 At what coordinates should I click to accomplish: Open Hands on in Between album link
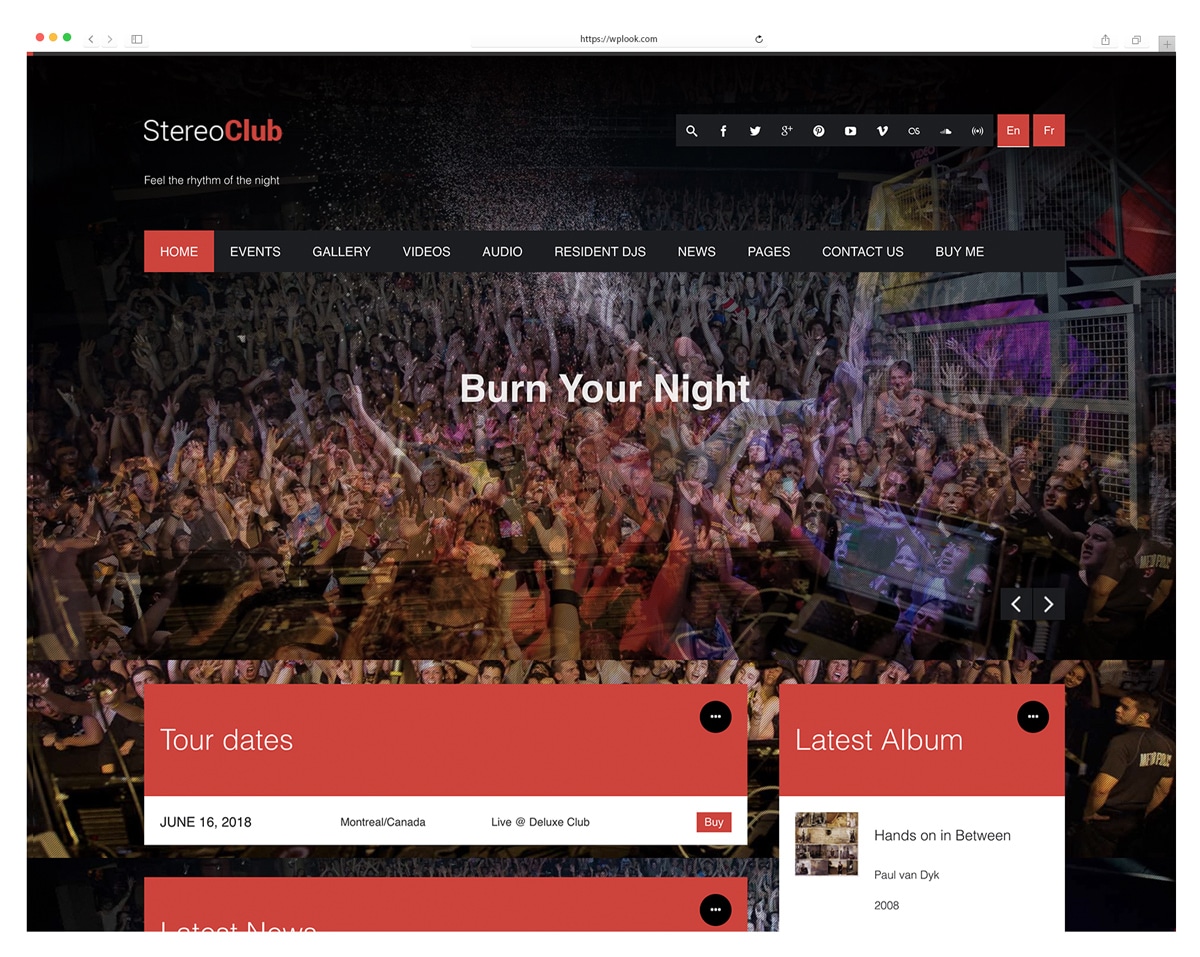942,835
